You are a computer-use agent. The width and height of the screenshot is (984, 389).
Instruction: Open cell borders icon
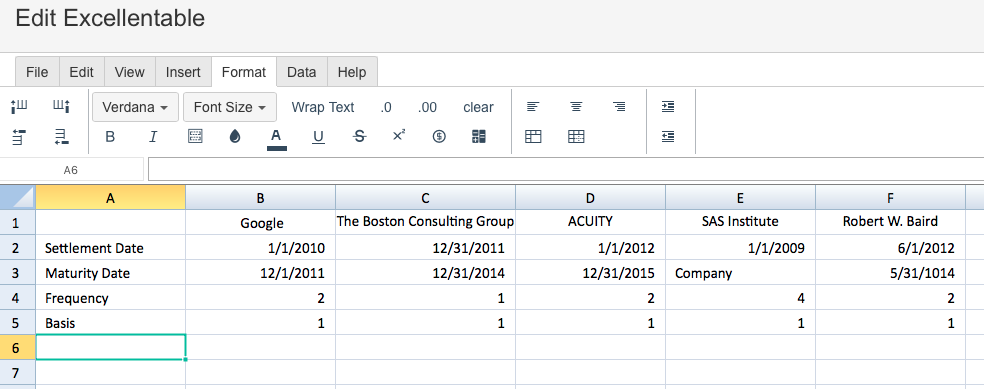point(195,136)
